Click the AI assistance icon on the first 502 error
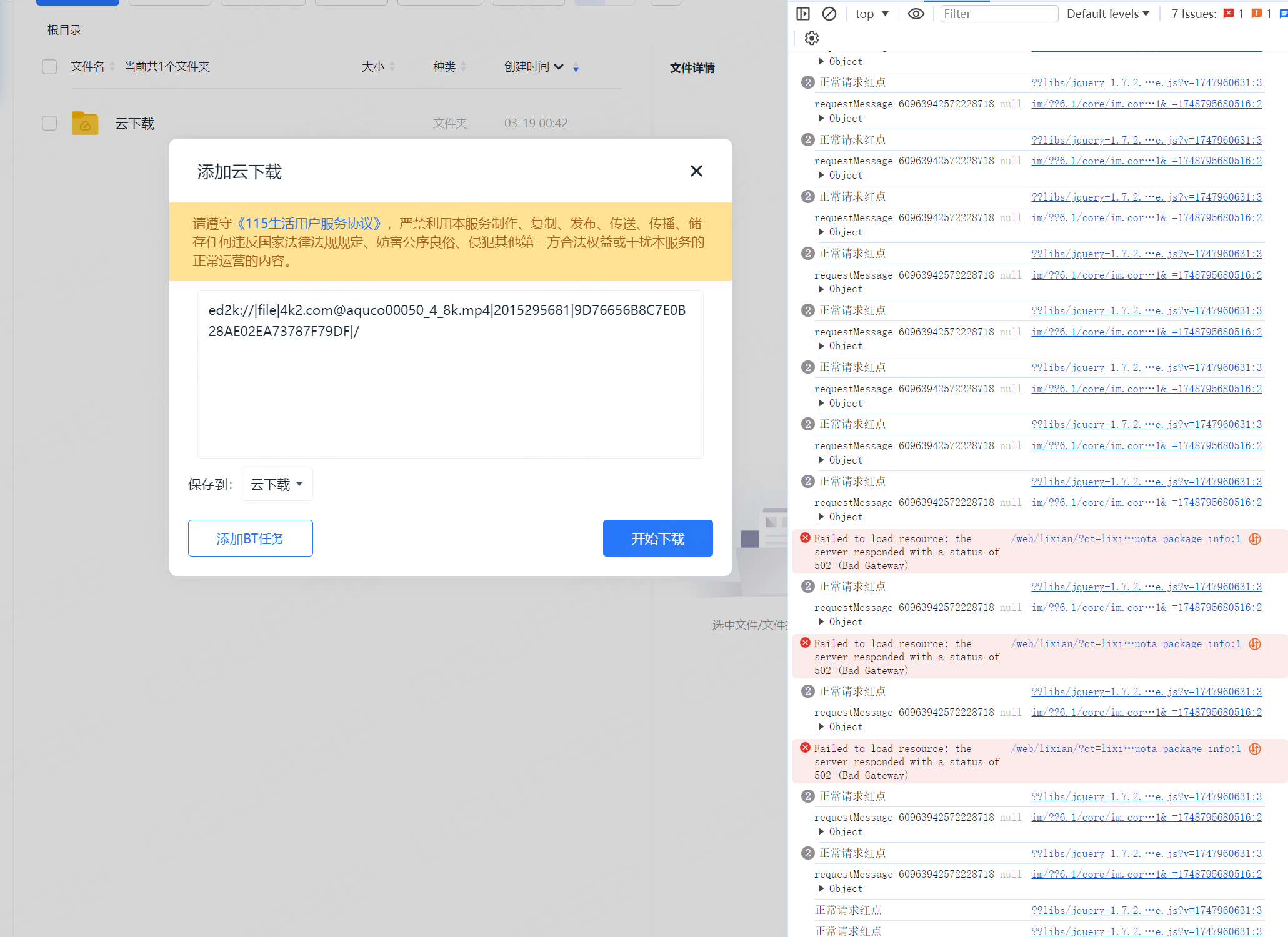The height and width of the screenshot is (937, 1288). click(1255, 539)
